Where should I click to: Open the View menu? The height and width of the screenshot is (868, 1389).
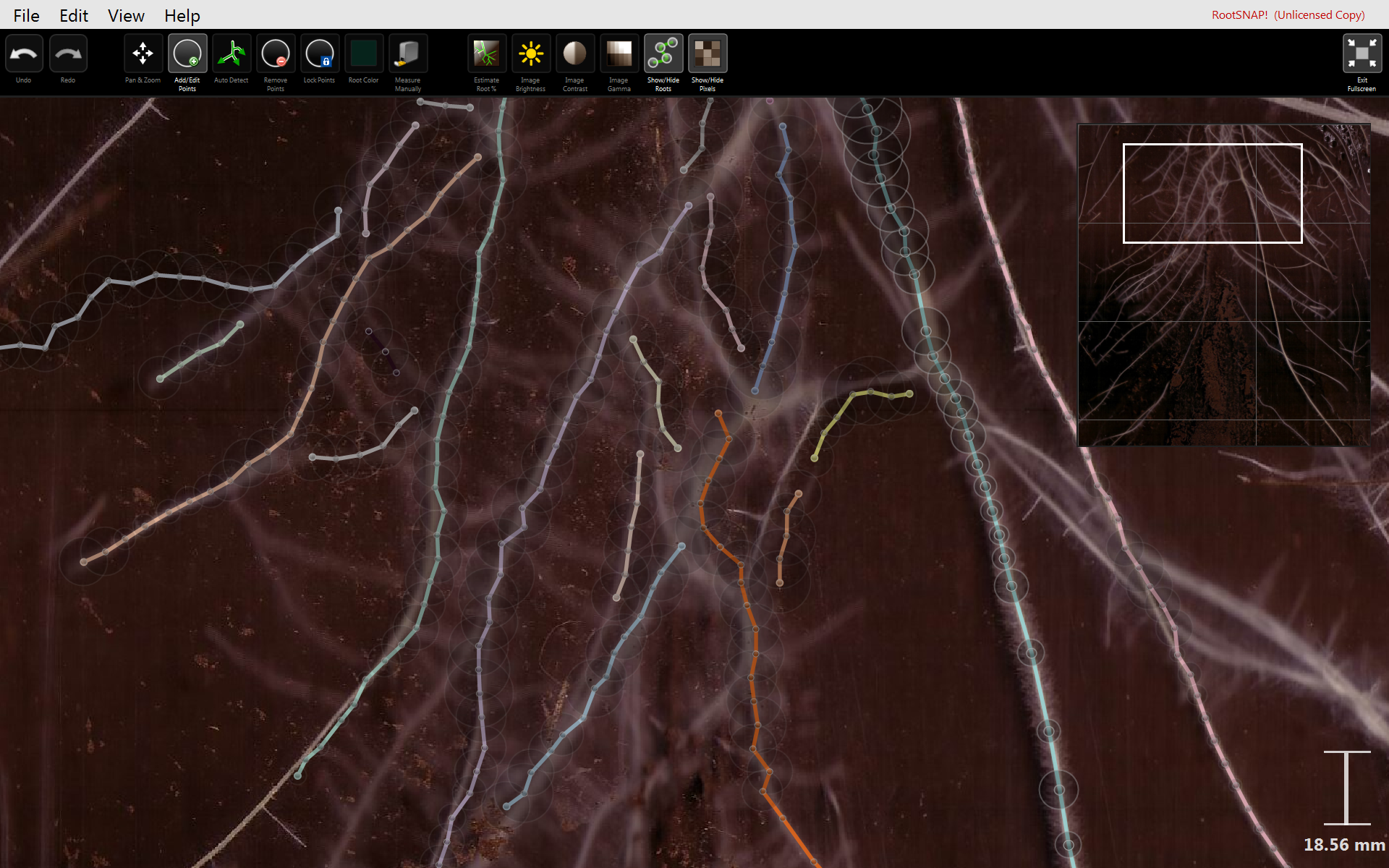coord(126,15)
